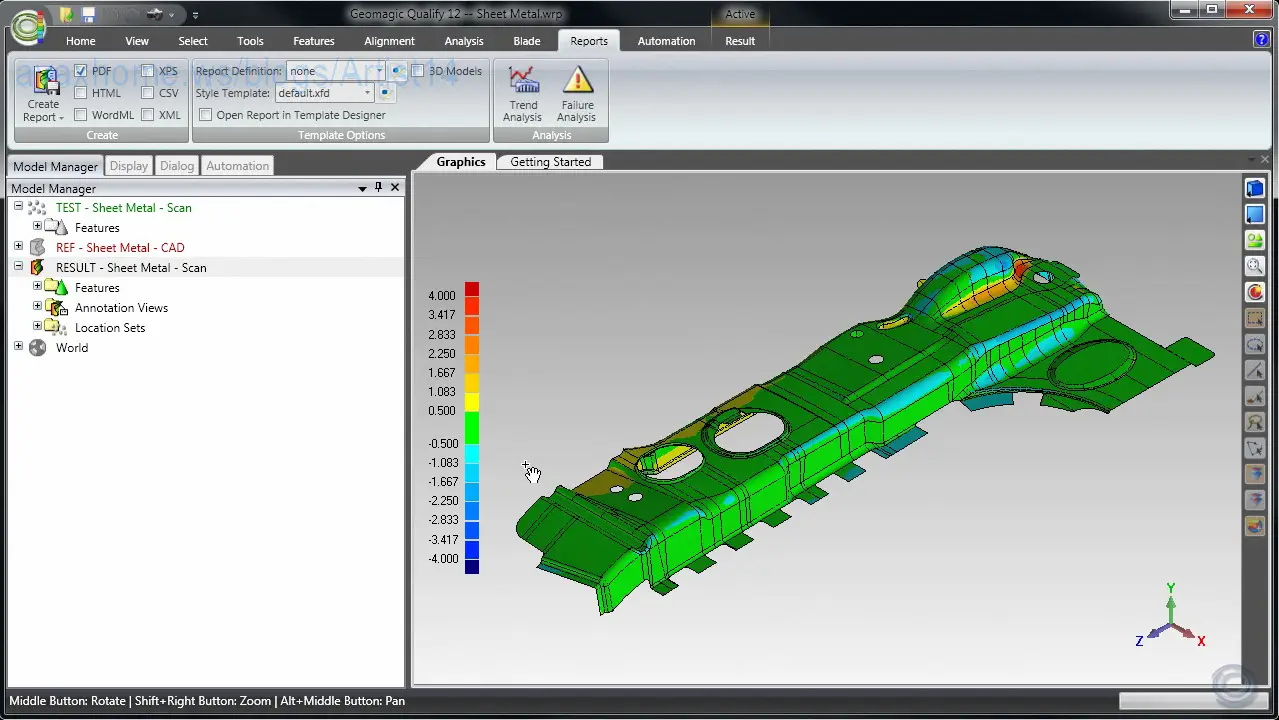This screenshot has width=1279, height=720.
Task: Select the REF - Sheet Metal - CAD item
Action: 120,248
